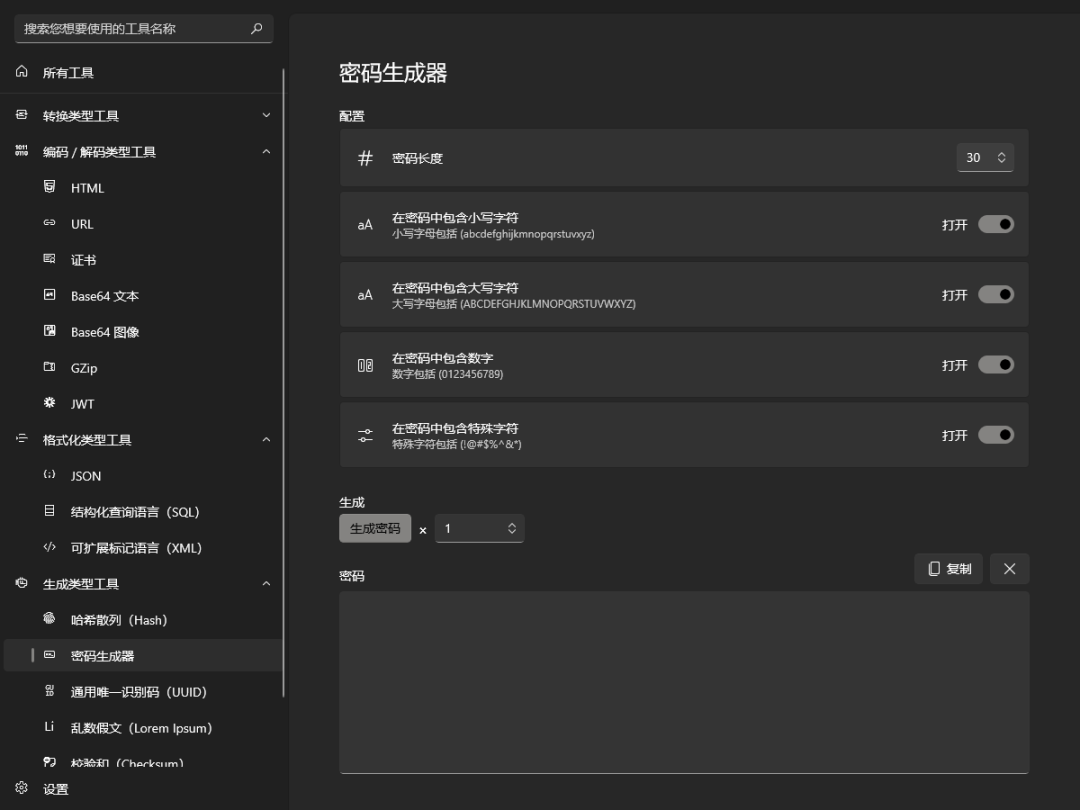This screenshot has height=810, width=1080.
Task: Click the 复制 copy button
Action: (948, 569)
